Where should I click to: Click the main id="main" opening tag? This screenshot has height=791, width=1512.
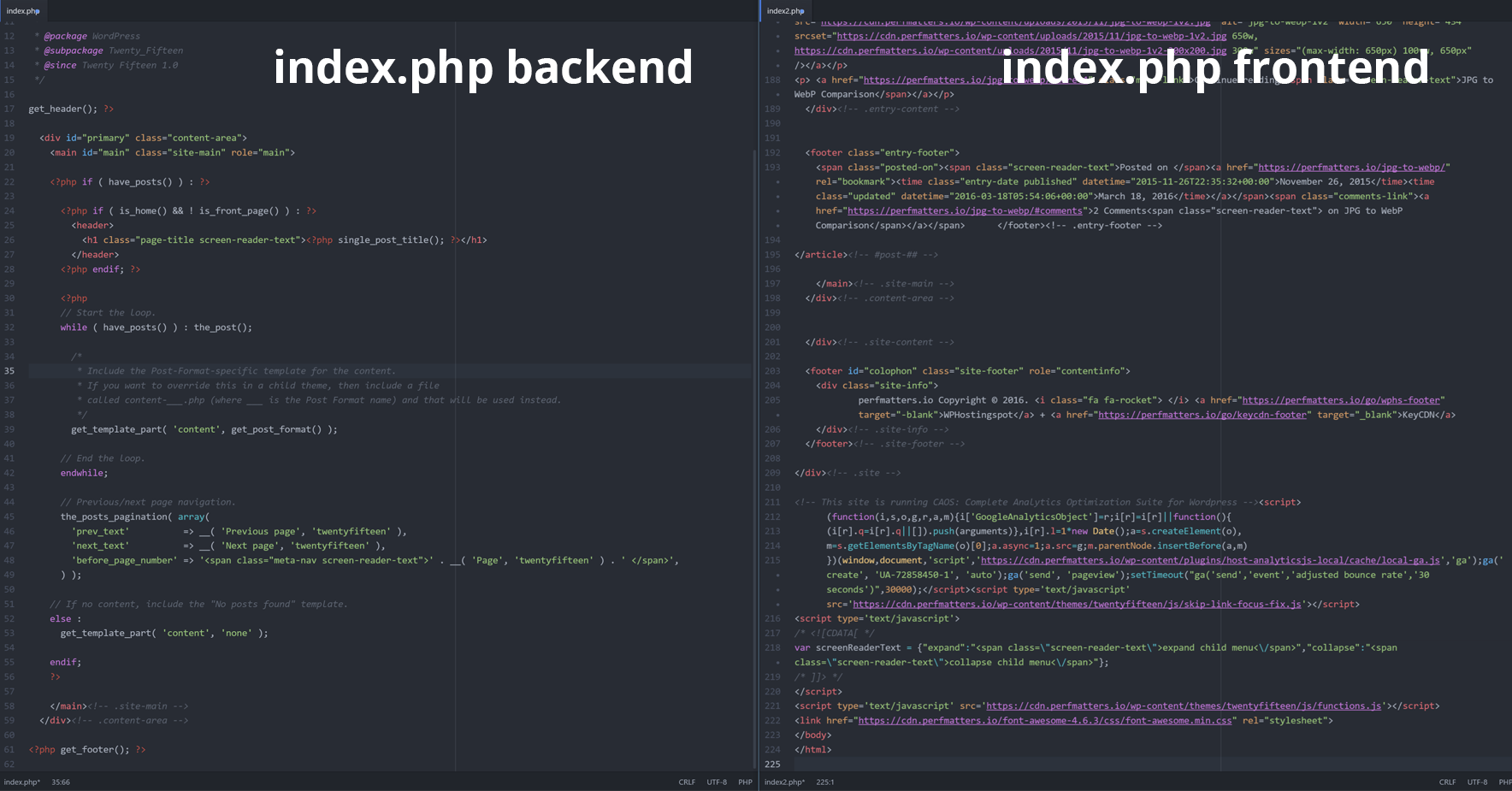pos(172,153)
